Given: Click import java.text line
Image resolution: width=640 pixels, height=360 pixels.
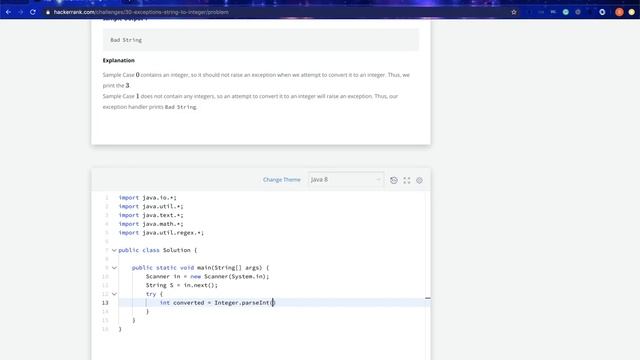Looking at the screenshot, I should [x=151, y=215].
